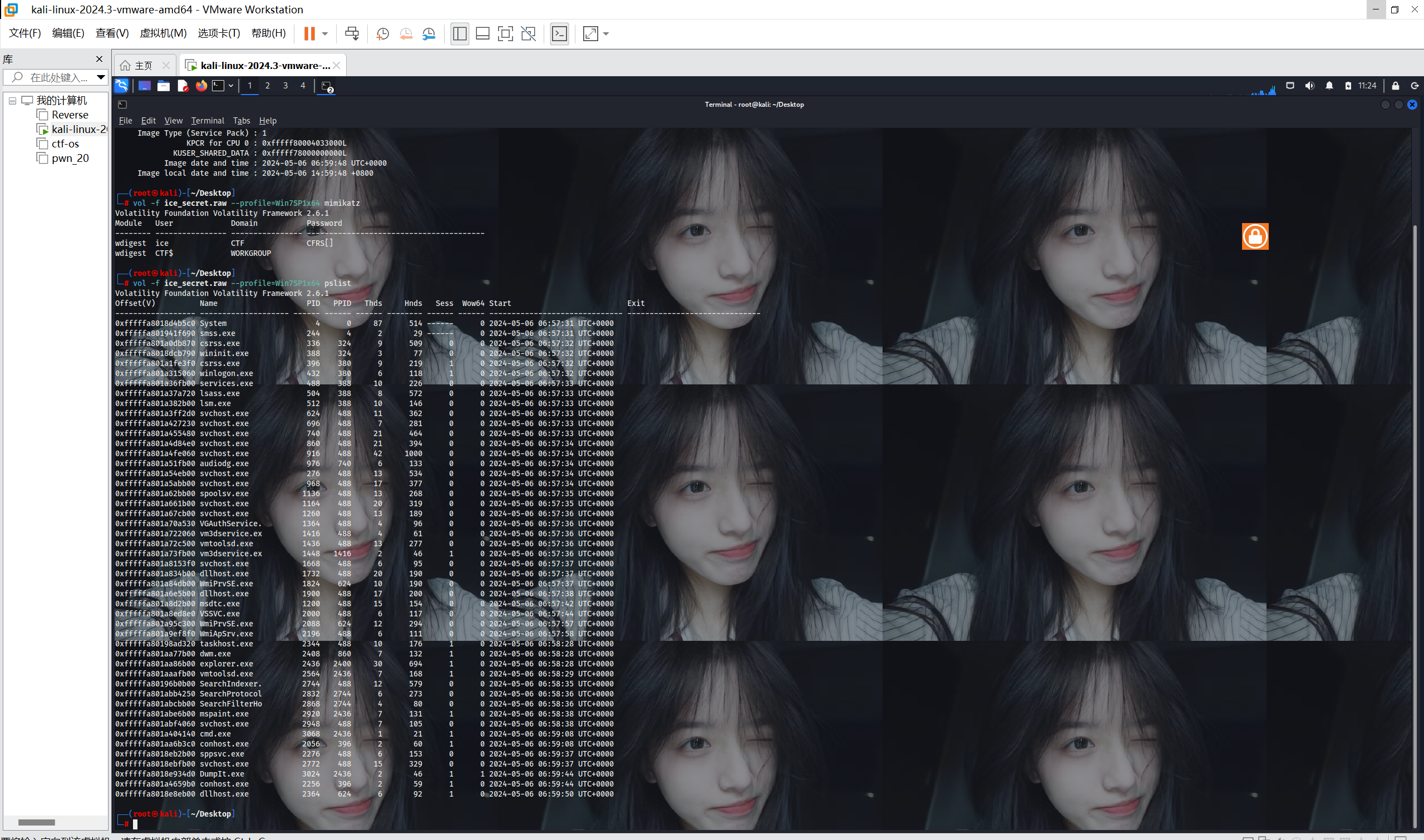Click the 11:24 panel clock
Viewport: 1424px width, 840px height.
(1367, 86)
